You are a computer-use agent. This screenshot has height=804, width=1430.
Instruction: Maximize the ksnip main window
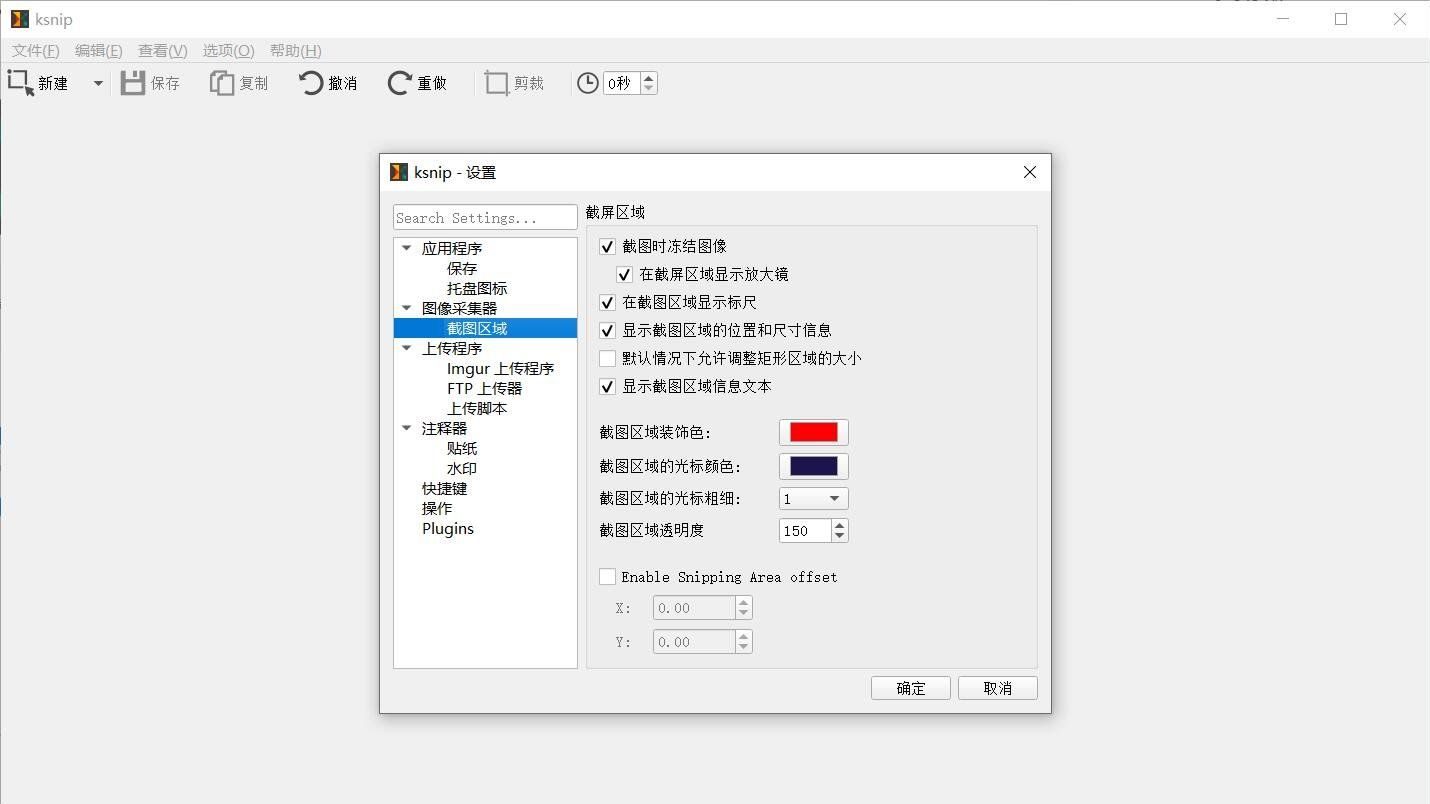click(x=1341, y=19)
